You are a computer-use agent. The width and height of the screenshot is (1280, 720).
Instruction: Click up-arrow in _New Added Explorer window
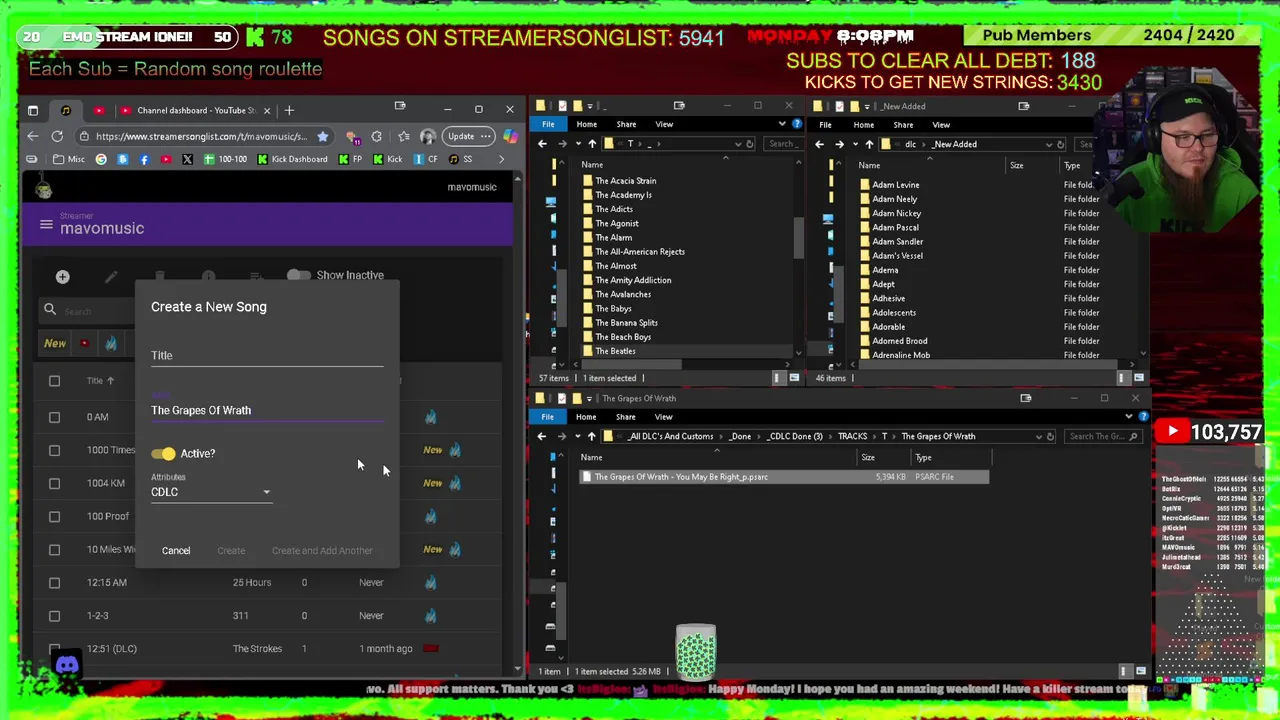coord(869,144)
